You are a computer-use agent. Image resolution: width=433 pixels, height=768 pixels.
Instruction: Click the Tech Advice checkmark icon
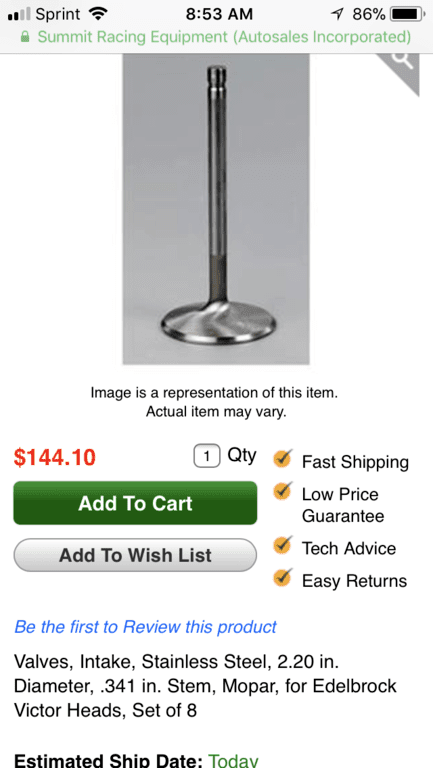282,545
